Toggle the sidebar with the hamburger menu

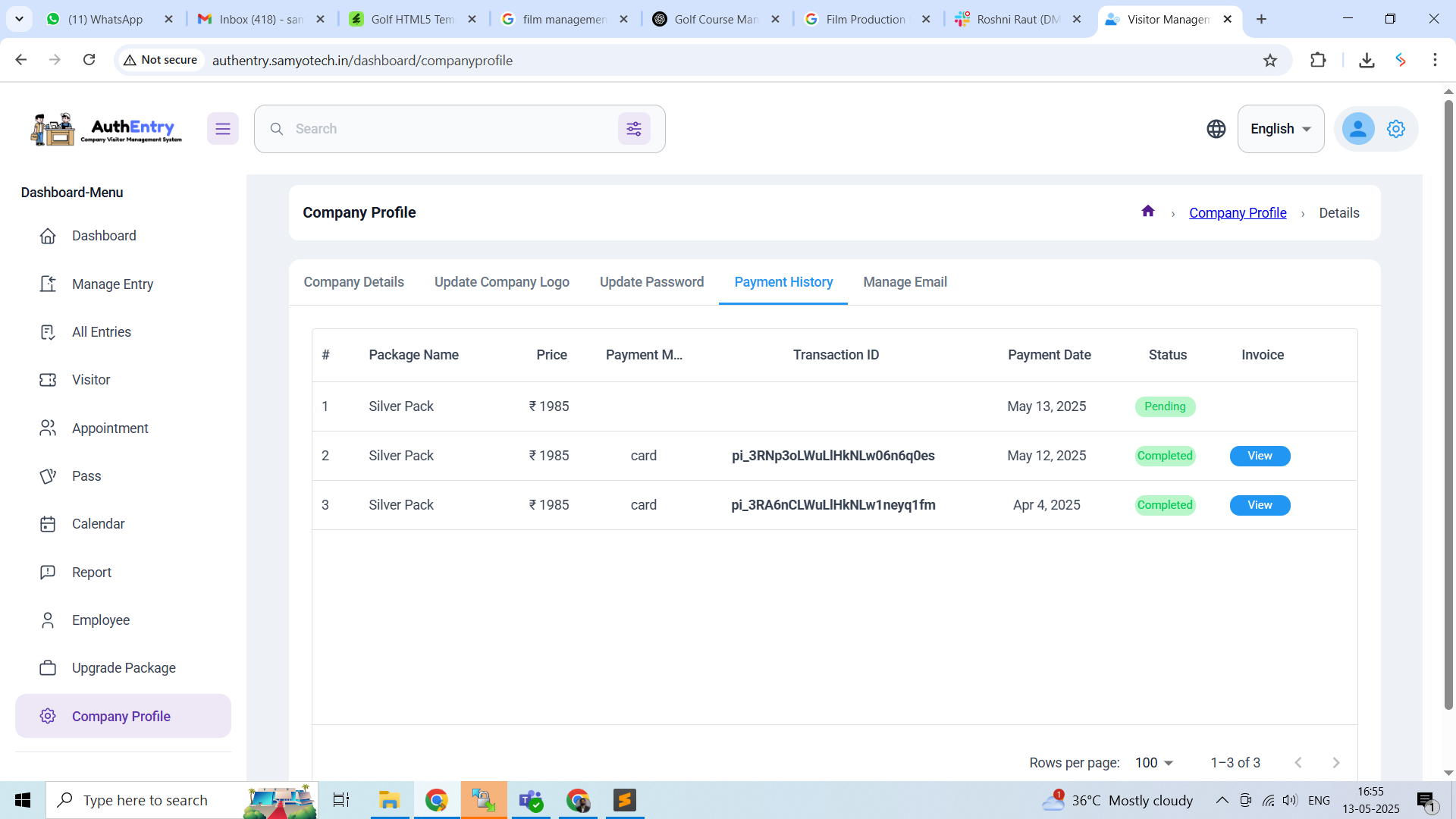(x=223, y=128)
